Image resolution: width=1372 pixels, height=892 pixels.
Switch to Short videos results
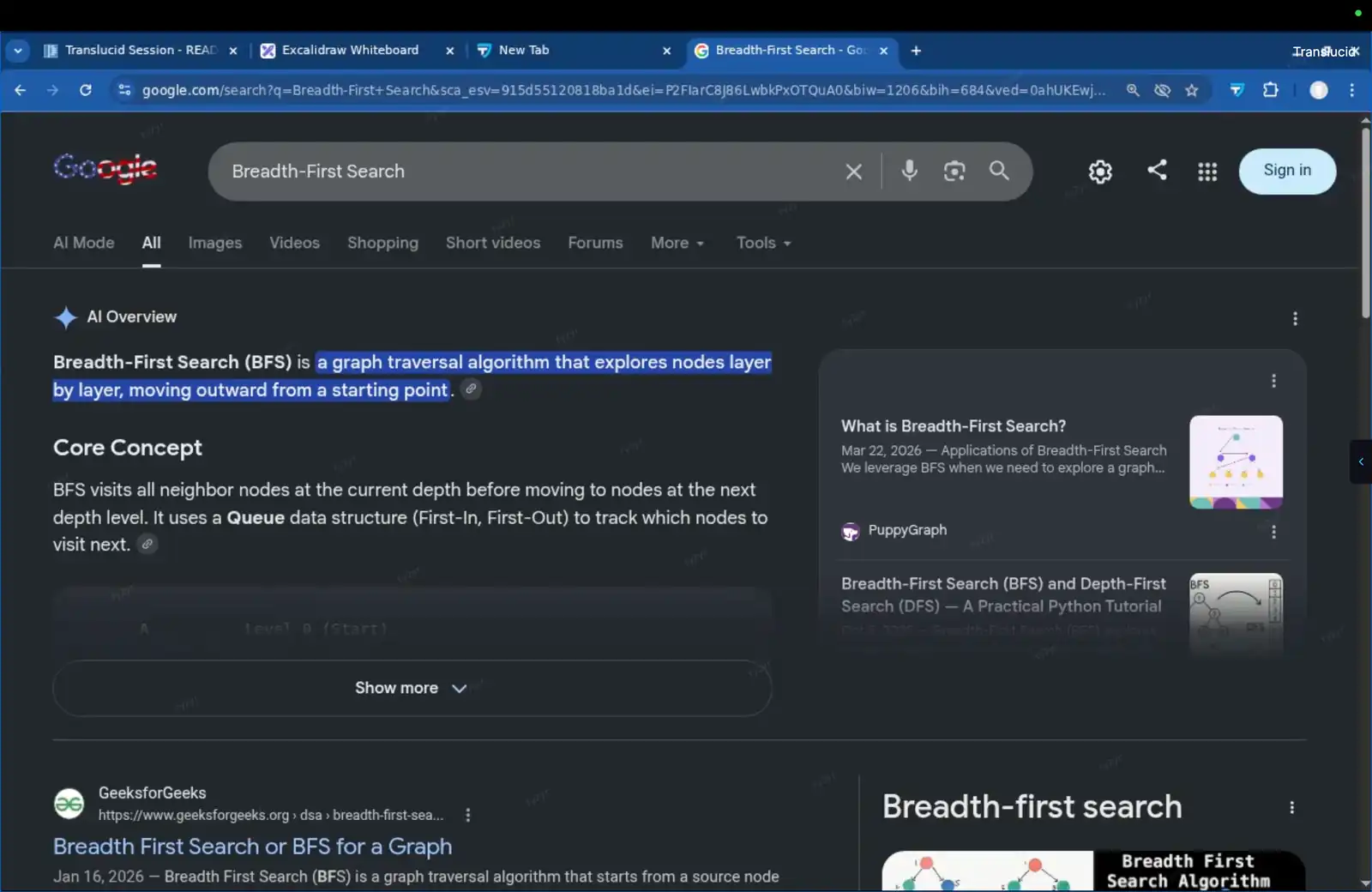point(493,243)
